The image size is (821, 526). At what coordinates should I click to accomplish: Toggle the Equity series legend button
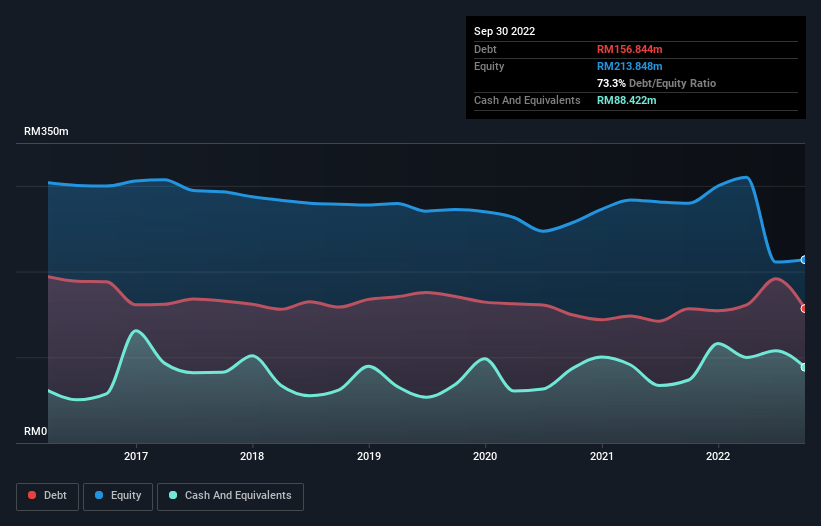[x=118, y=496]
